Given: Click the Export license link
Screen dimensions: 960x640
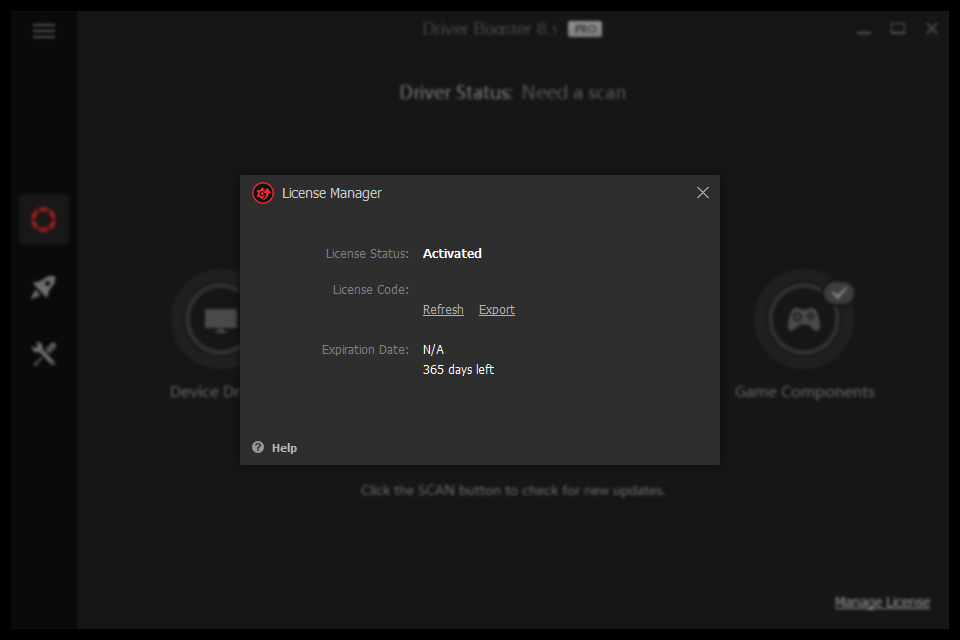Looking at the screenshot, I should 497,310.
